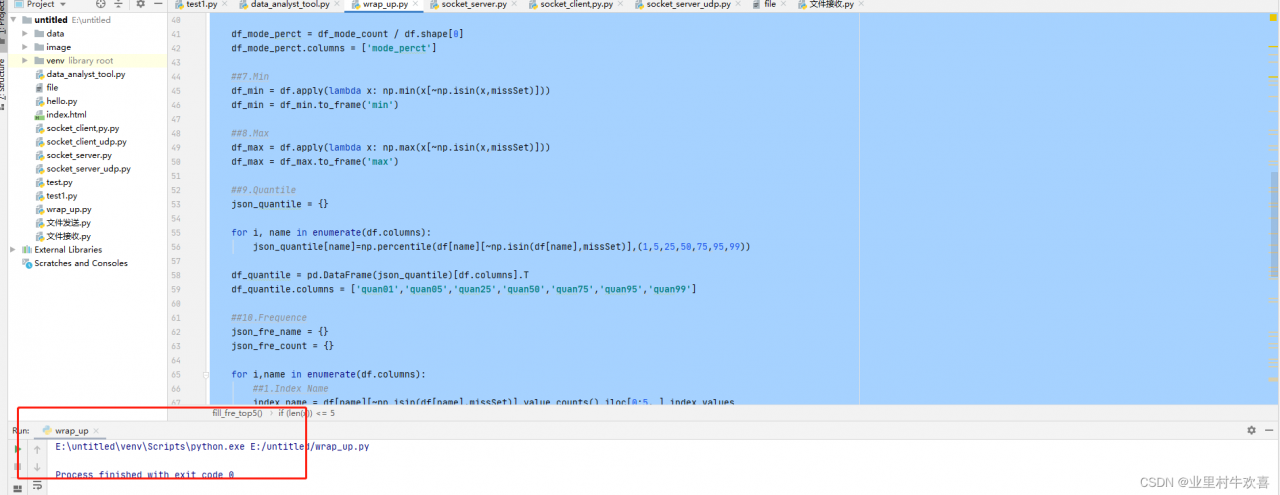The height and width of the screenshot is (495, 1280).
Task: Select 文件发送.py in project tree
Action: [x=68, y=223]
